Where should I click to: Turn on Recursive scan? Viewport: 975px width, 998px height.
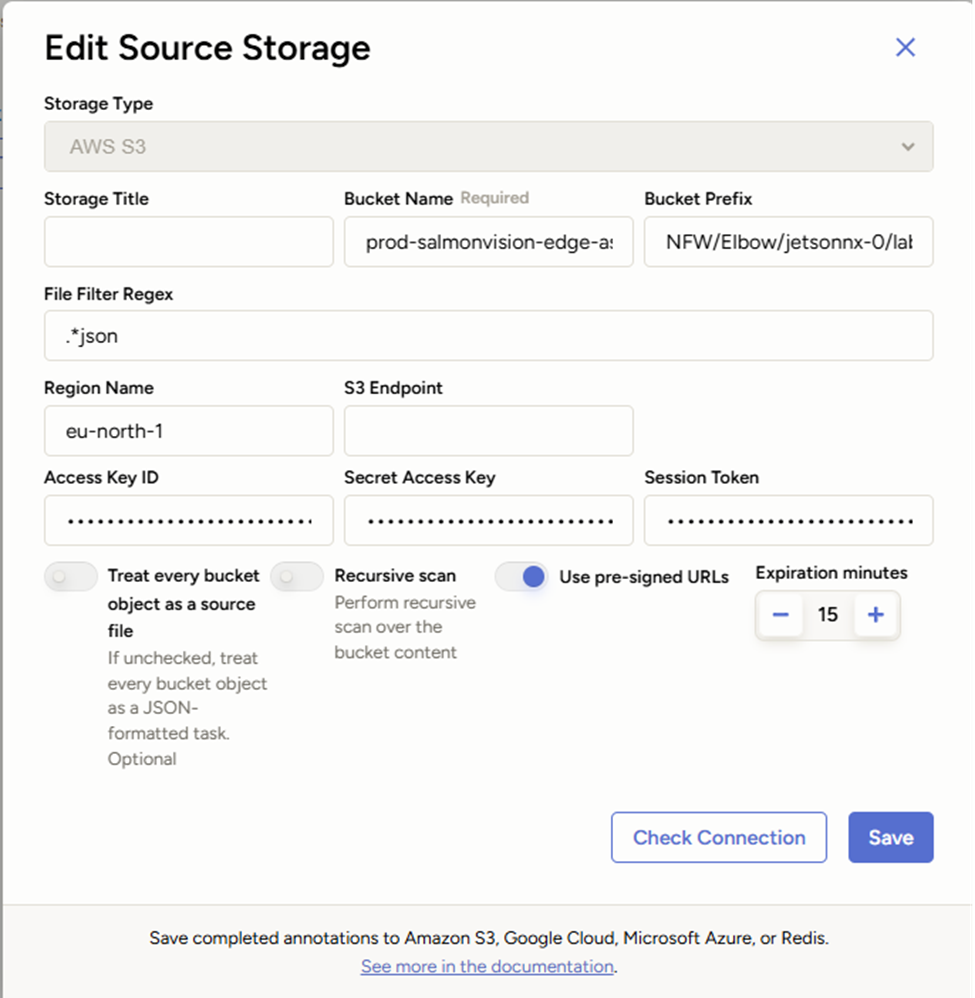click(296, 576)
